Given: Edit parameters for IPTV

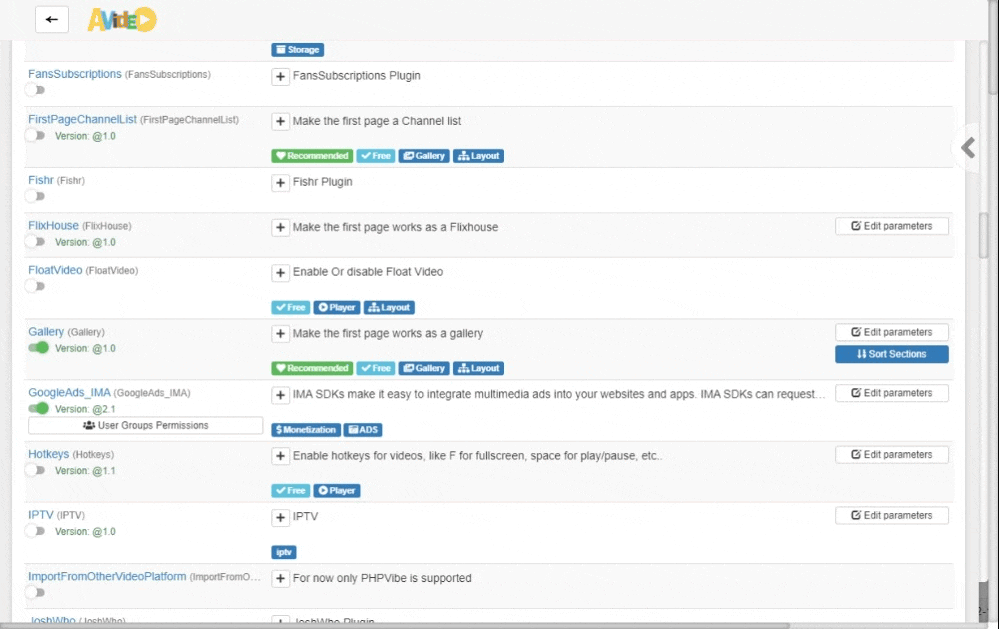Looking at the screenshot, I should pos(892,516).
